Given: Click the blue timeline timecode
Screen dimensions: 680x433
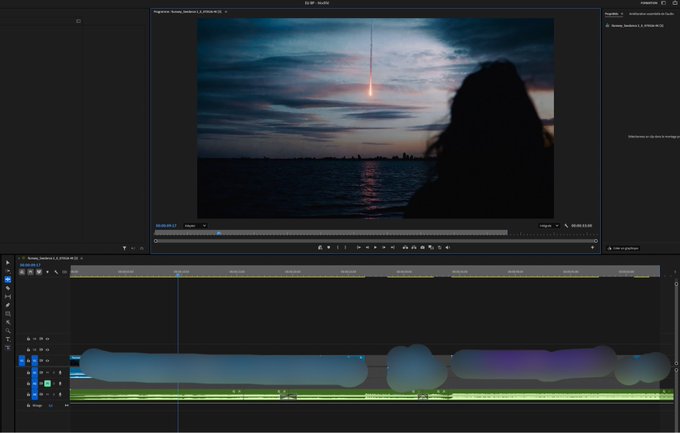Looking at the screenshot, I should (30, 265).
